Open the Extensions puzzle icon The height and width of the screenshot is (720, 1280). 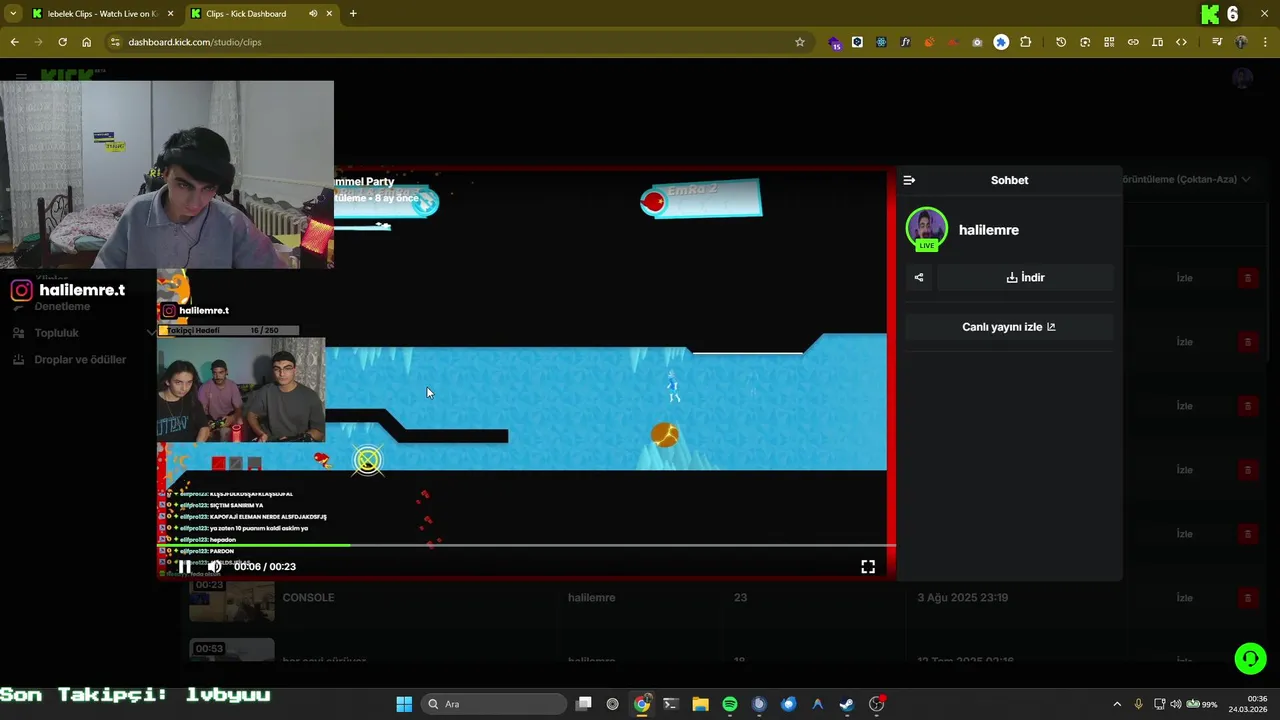pos(1025,42)
